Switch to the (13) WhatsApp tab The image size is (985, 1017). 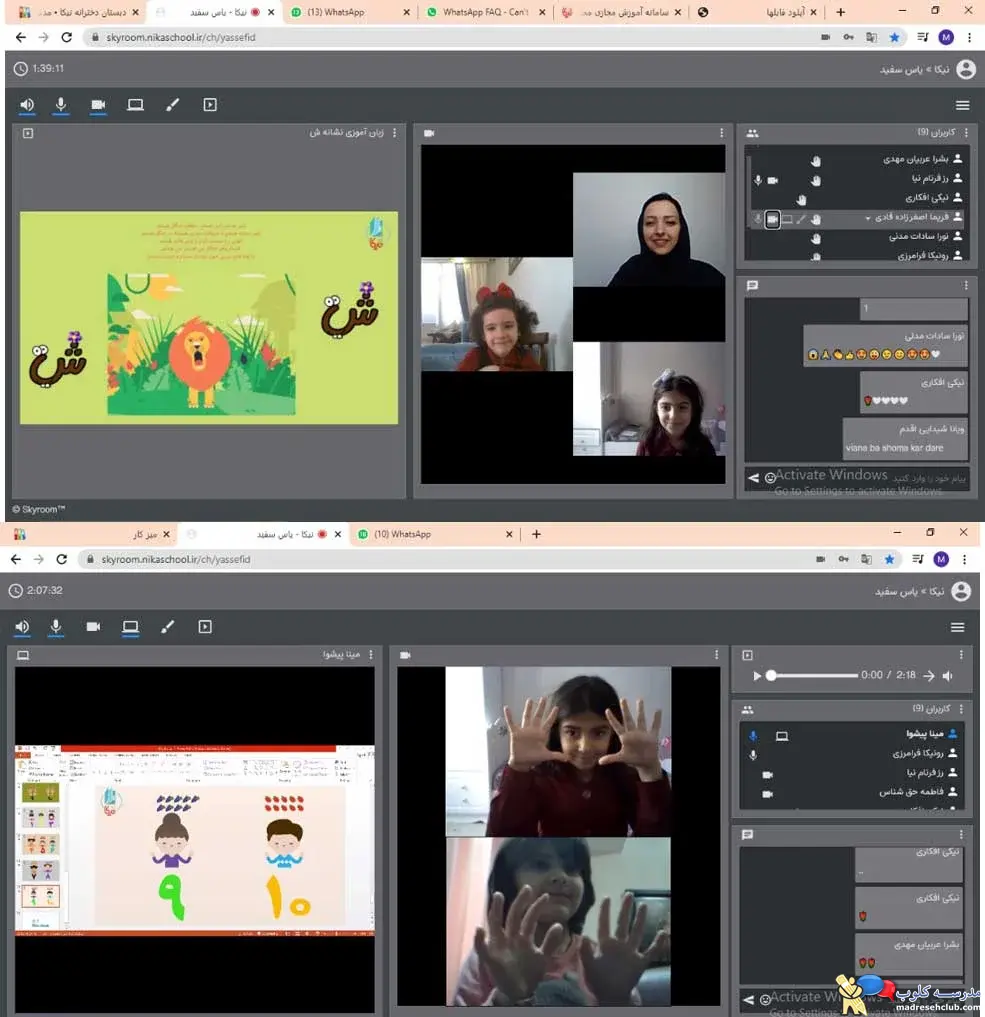350,12
